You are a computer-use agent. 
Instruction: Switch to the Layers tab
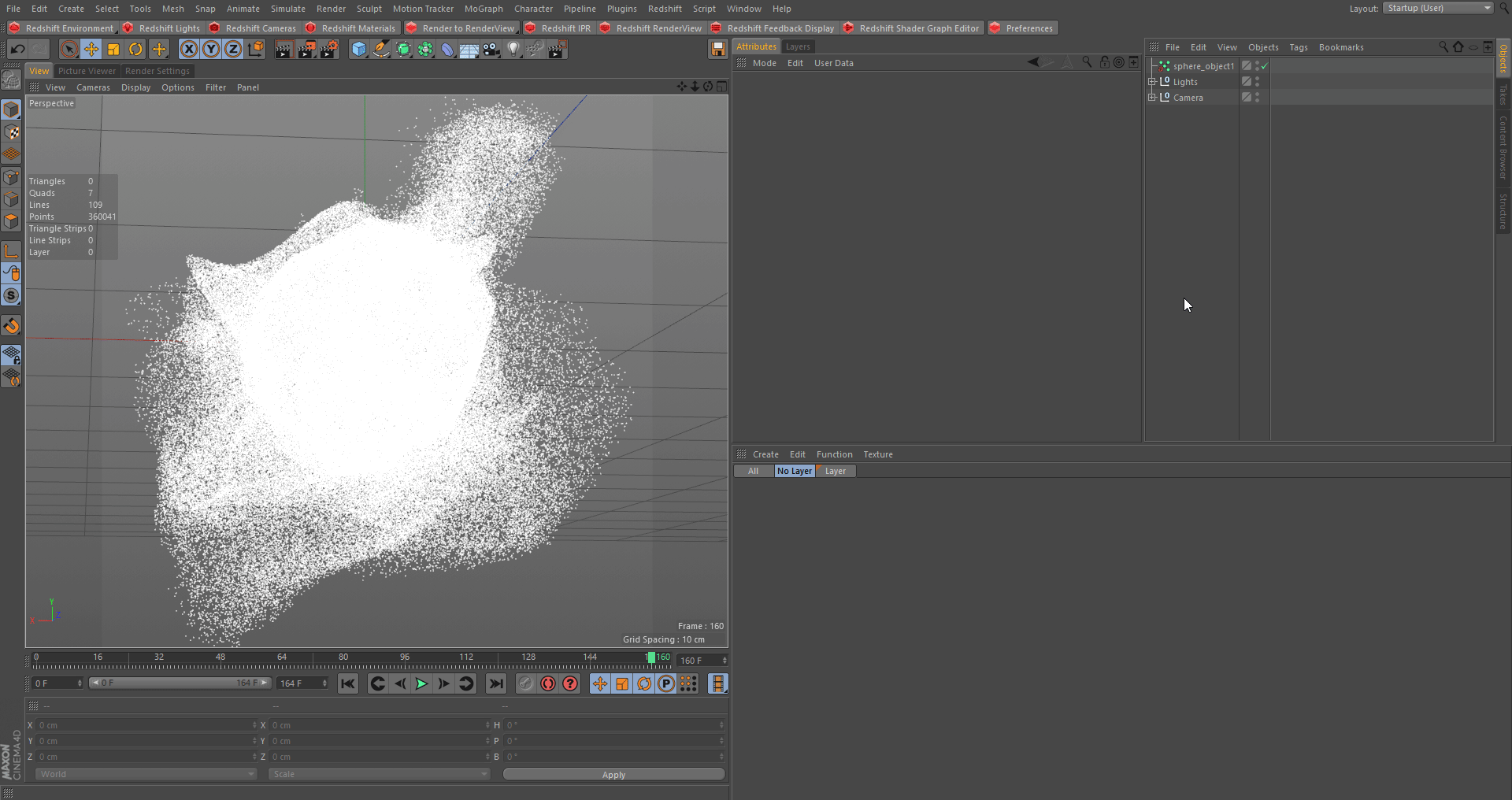(798, 46)
